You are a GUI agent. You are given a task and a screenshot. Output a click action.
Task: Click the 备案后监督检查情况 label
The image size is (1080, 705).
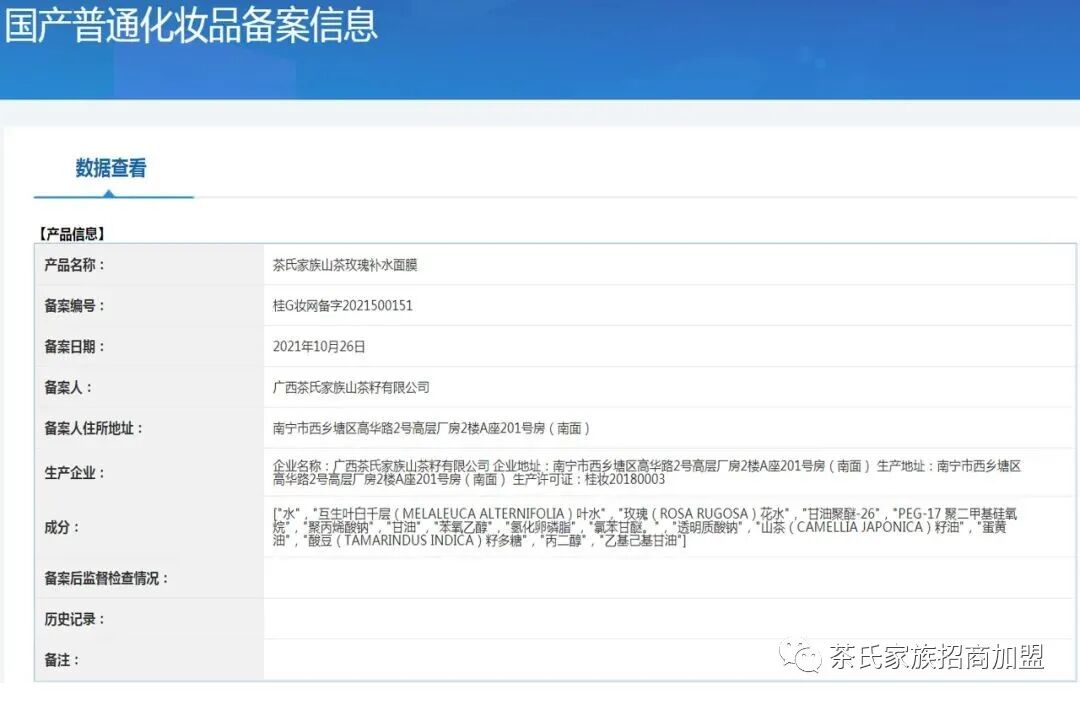[106, 578]
